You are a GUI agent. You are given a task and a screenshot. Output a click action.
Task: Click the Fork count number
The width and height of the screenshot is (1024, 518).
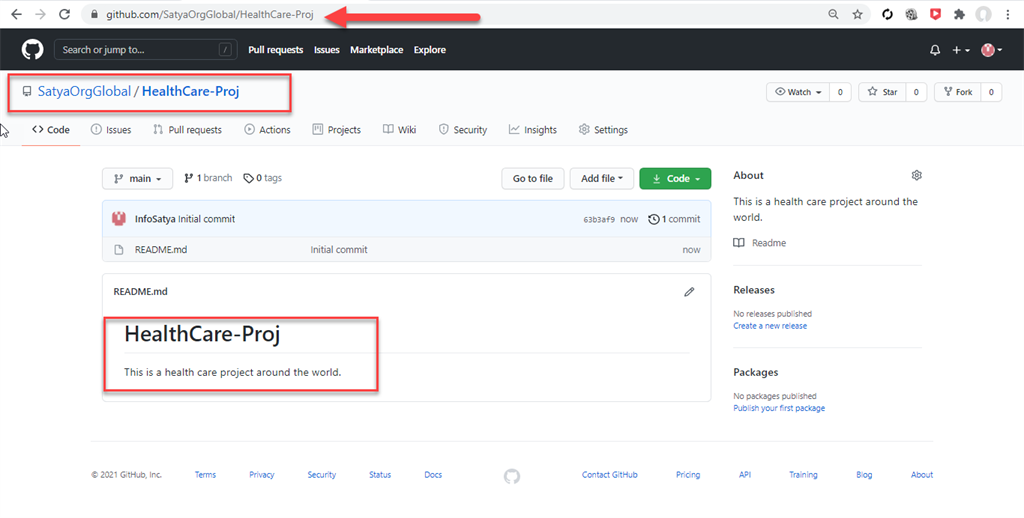991,92
